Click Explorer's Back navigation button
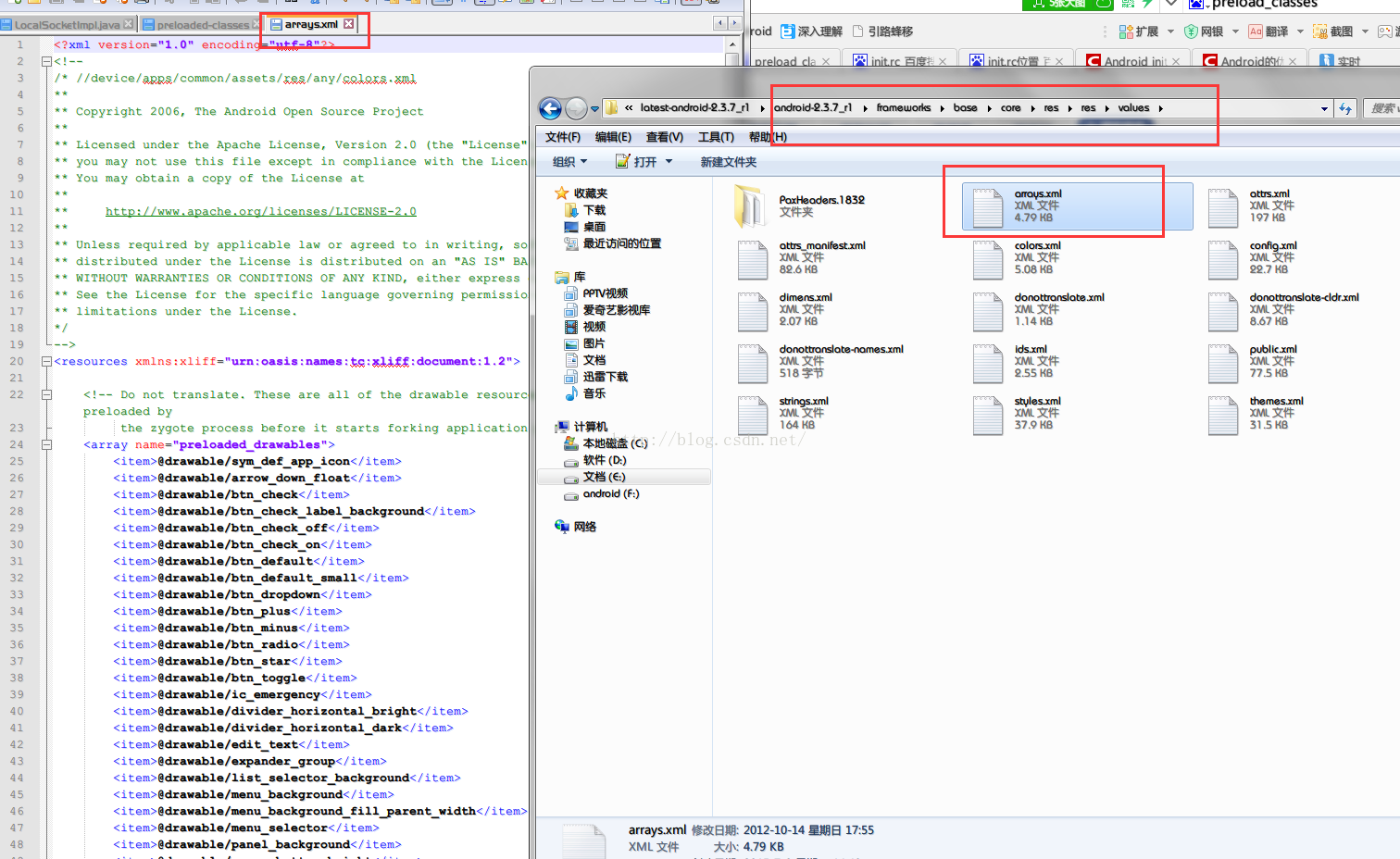 tap(550, 108)
